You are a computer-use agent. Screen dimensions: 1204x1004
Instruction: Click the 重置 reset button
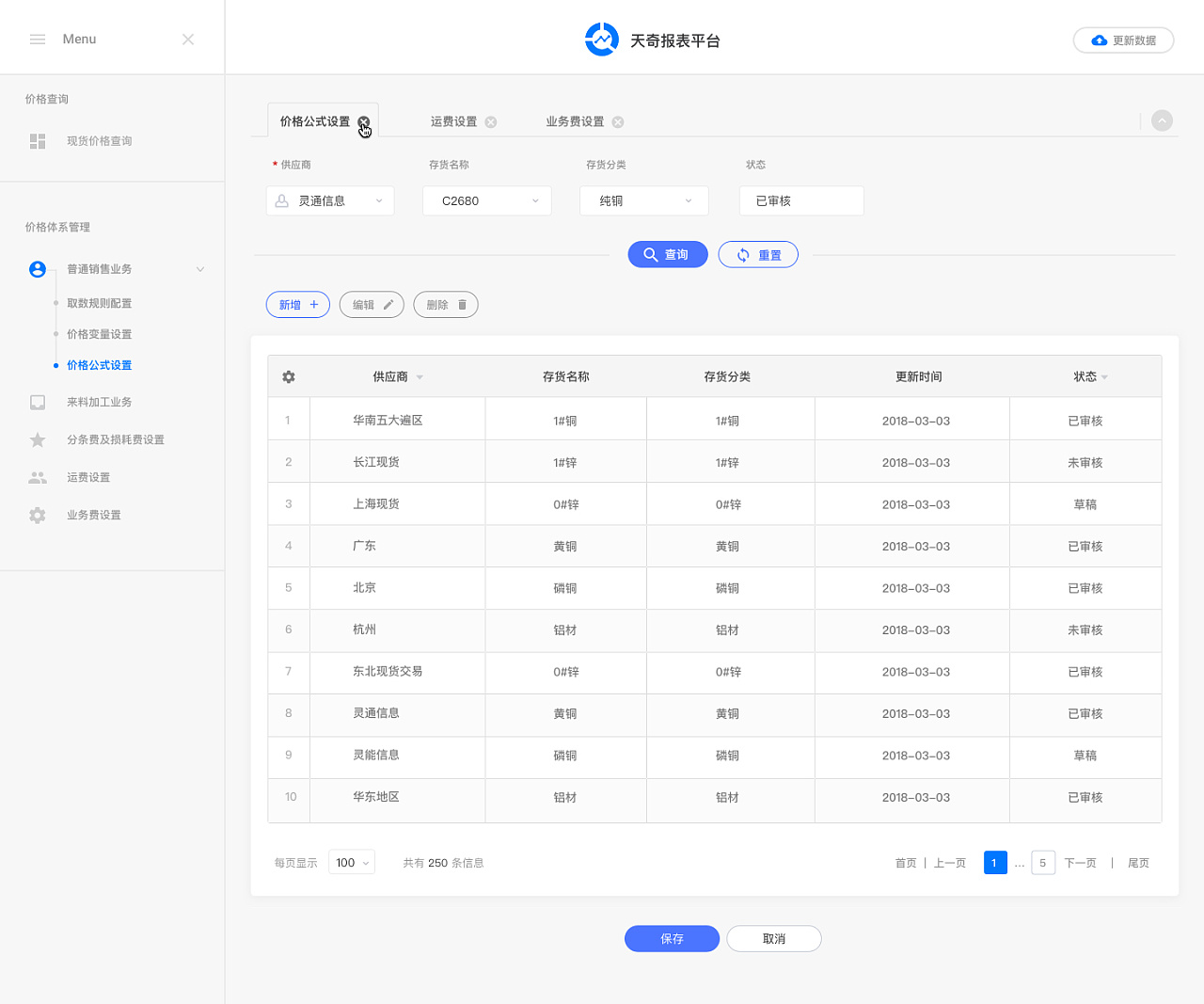coord(758,255)
